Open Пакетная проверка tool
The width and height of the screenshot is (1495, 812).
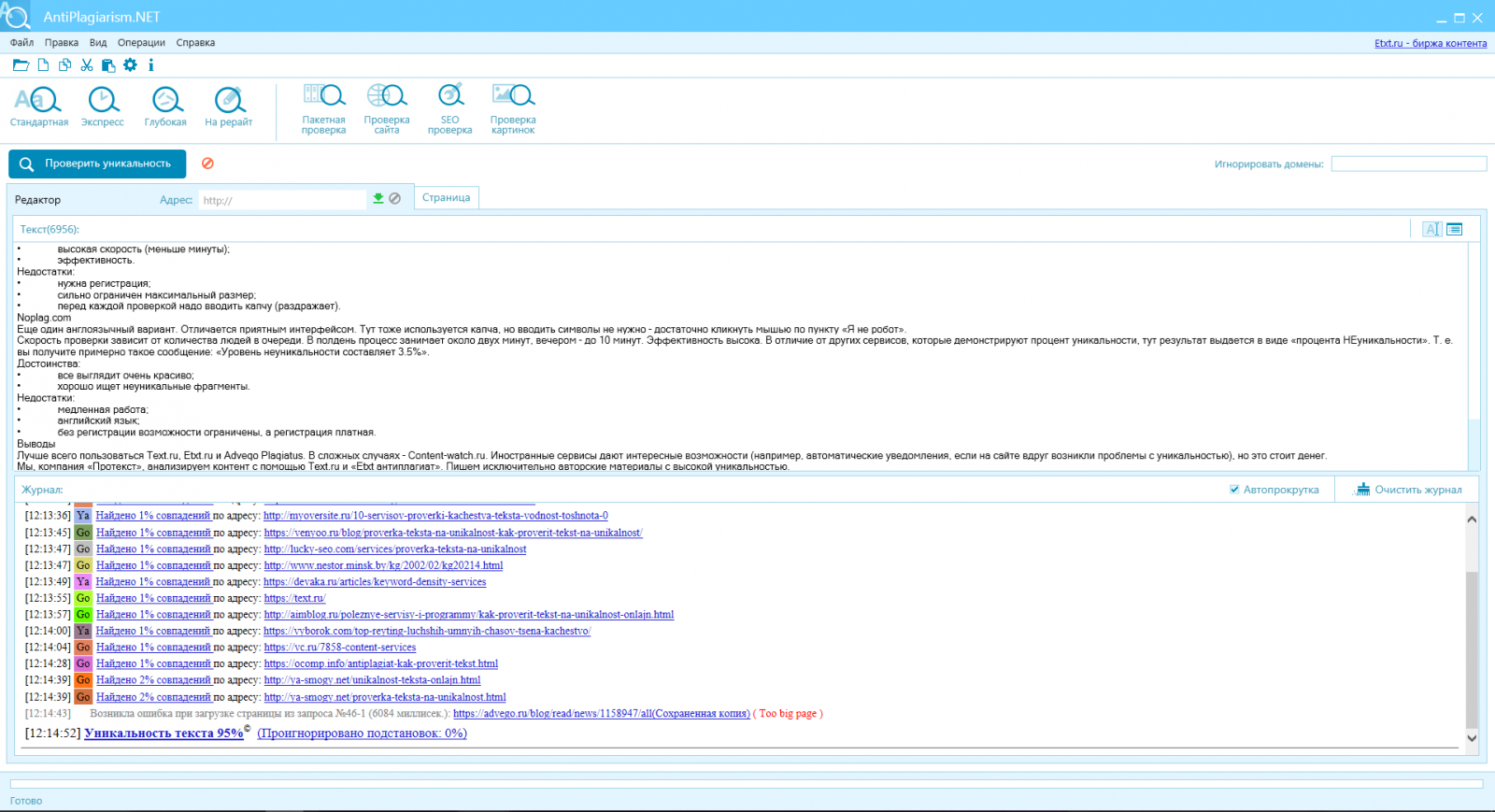(x=323, y=109)
